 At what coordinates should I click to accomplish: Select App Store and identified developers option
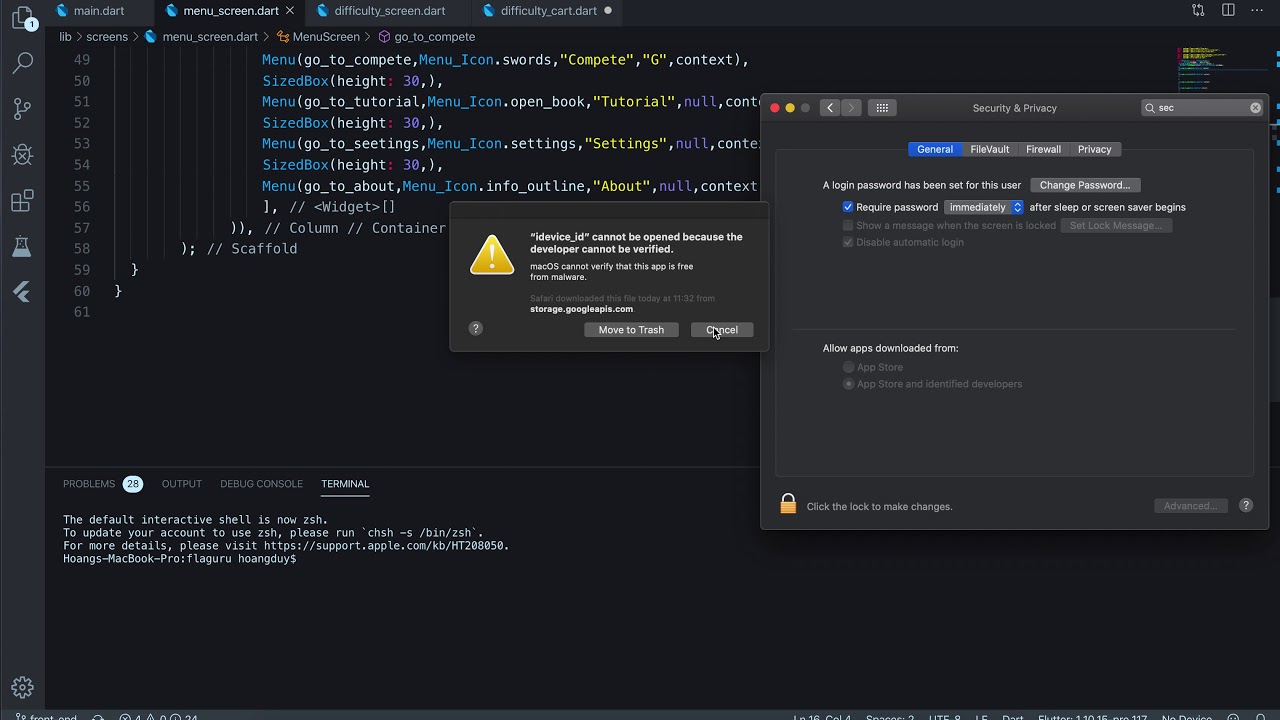pyautogui.click(x=849, y=384)
